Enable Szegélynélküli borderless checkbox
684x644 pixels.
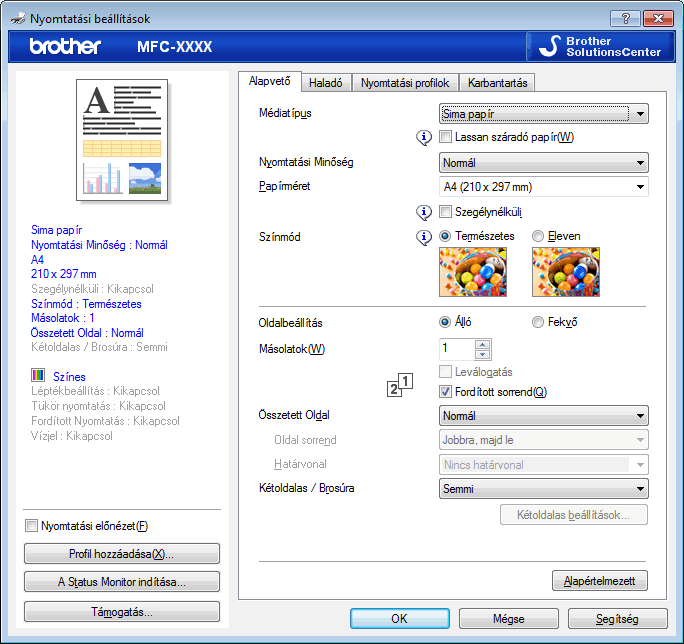[x=445, y=212]
